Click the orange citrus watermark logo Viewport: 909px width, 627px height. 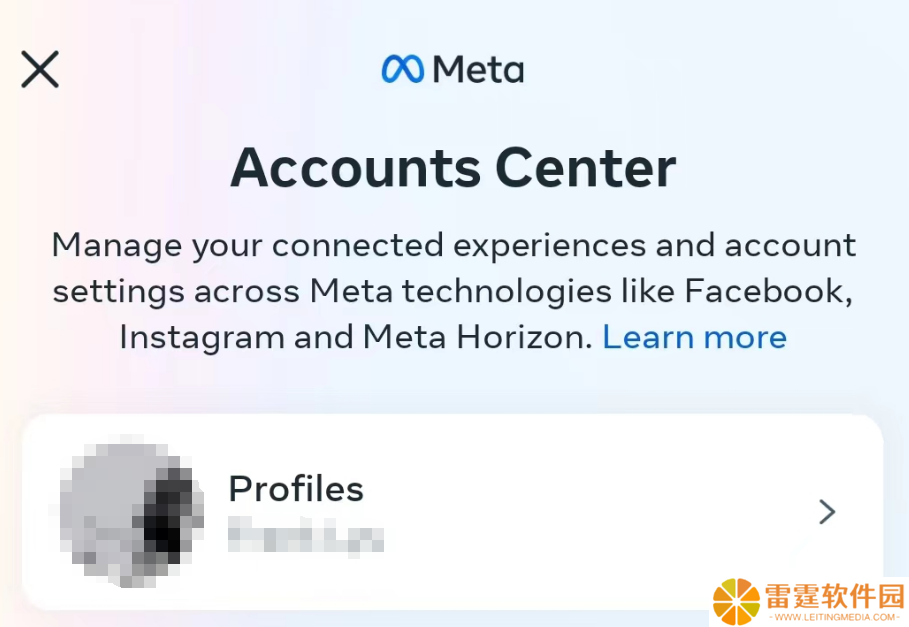tap(736, 602)
